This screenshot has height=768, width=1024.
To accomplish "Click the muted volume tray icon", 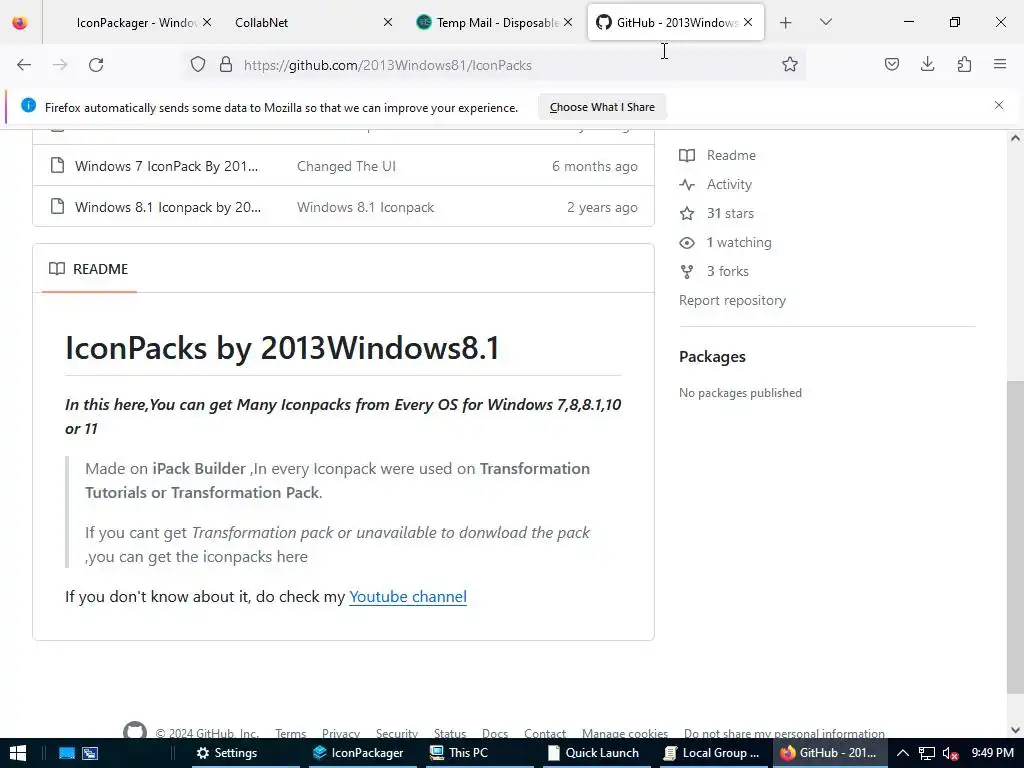I will click(951, 753).
